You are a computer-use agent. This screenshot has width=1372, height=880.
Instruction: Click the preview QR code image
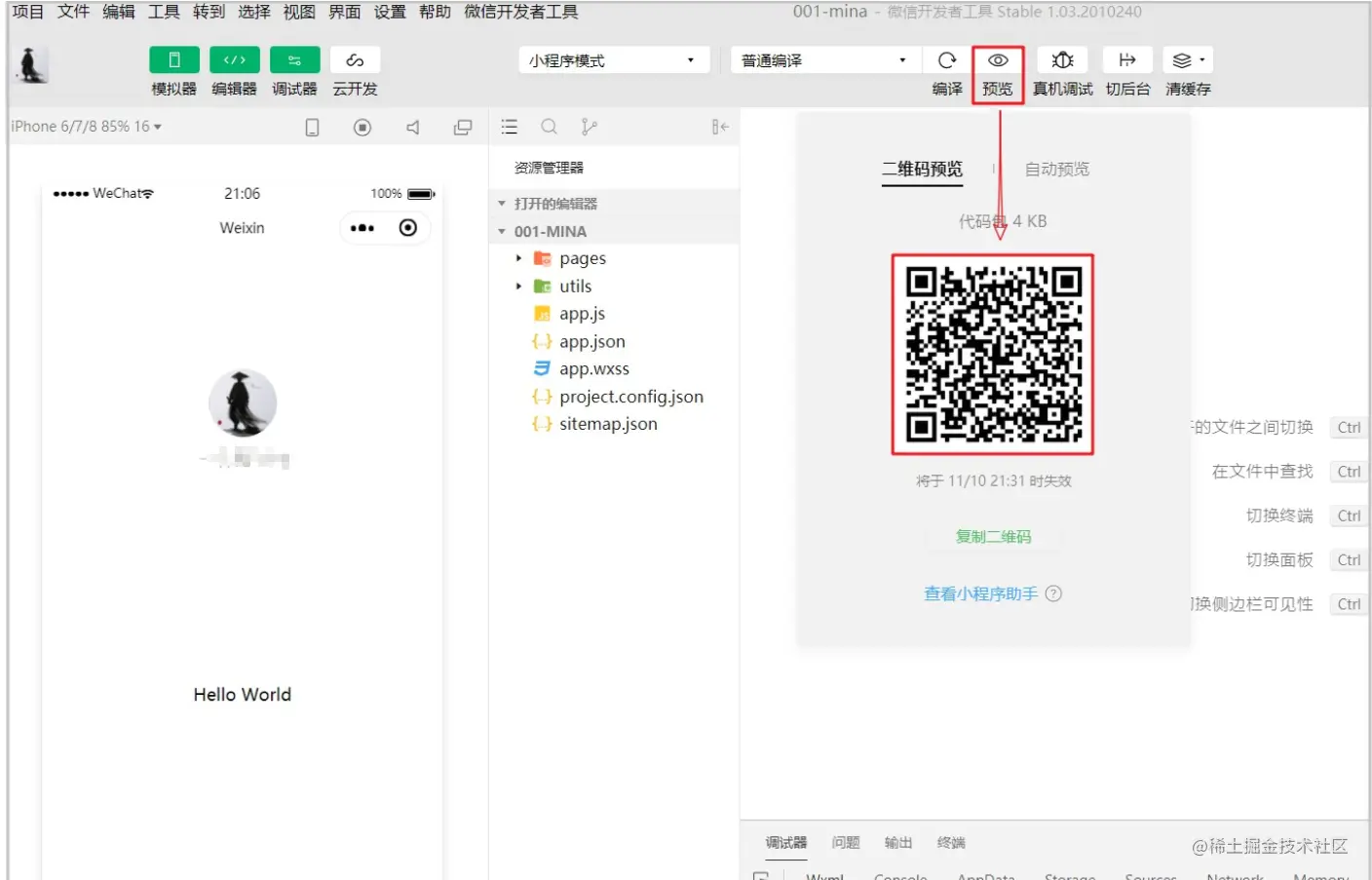[x=993, y=355]
